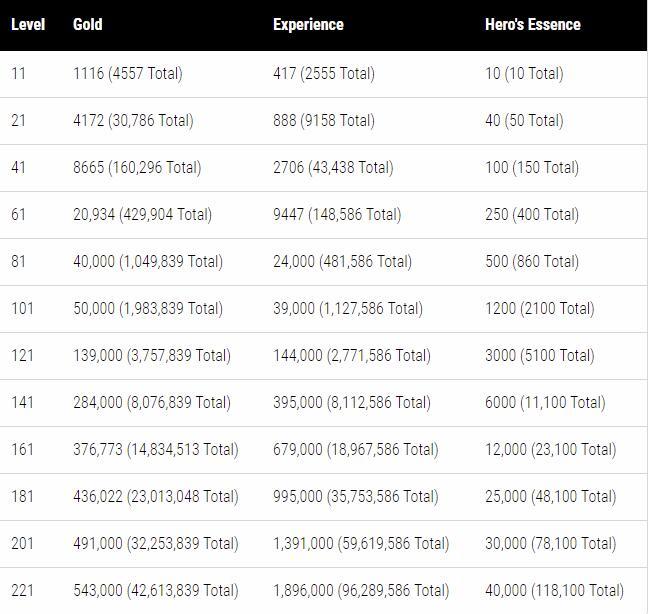Select experience cell 2706 (43,438 Total)

pos(333,167)
